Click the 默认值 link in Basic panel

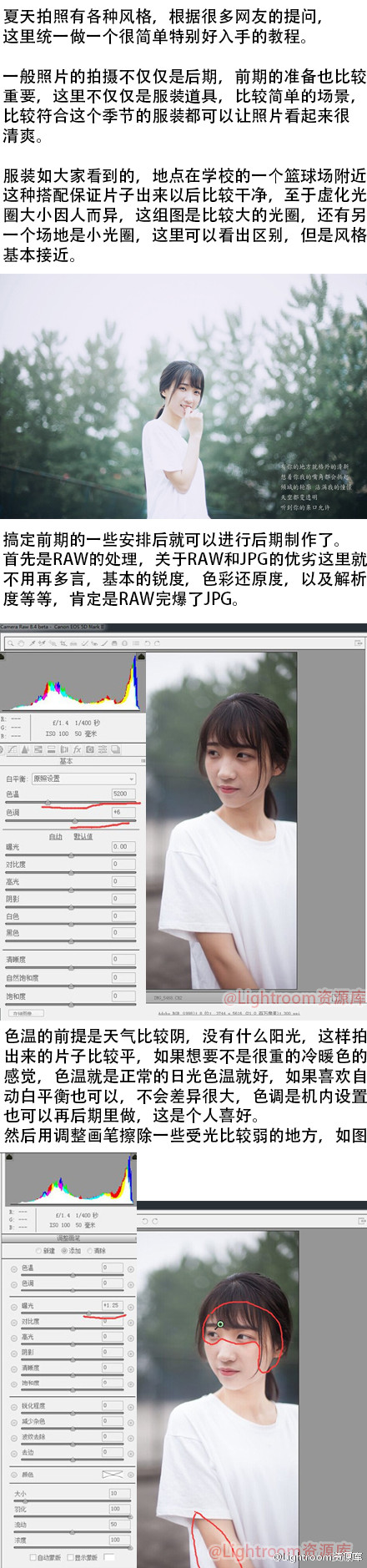83,836
